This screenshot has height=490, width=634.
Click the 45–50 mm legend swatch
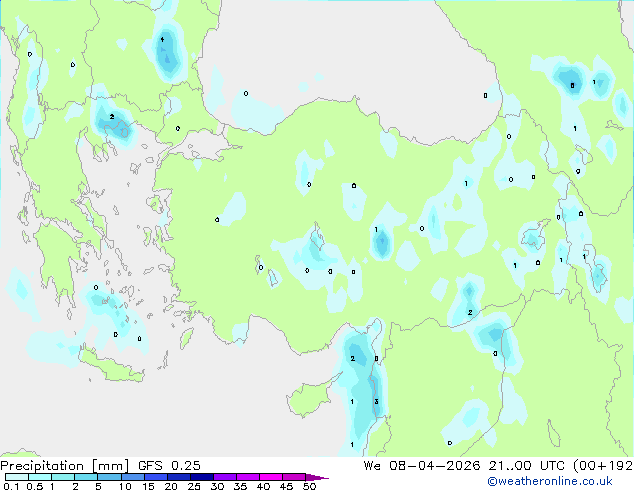[294, 477]
